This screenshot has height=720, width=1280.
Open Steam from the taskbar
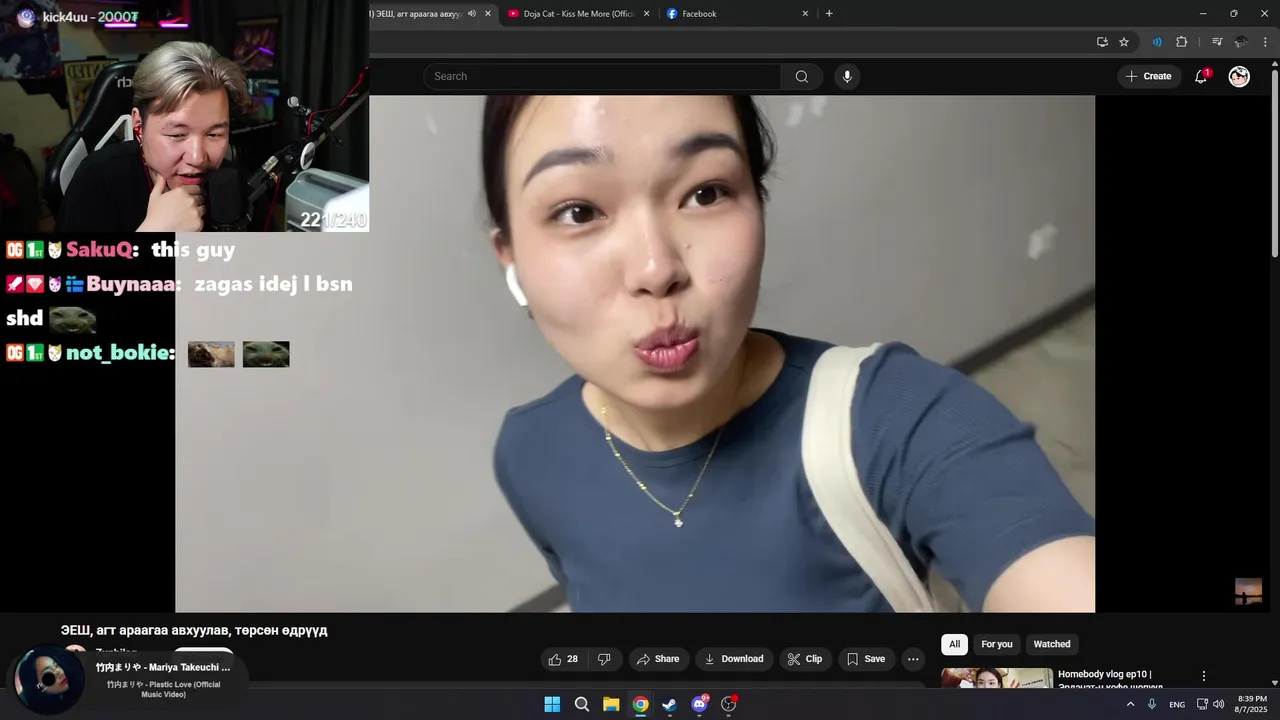pyautogui.click(x=670, y=704)
